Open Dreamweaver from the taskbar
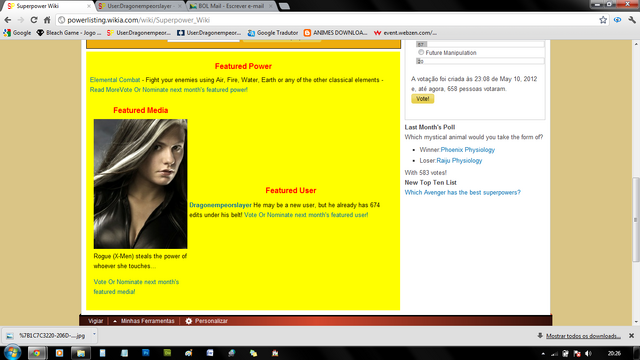This screenshot has width=640, height=360. pyautogui.click(x=167, y=353)
